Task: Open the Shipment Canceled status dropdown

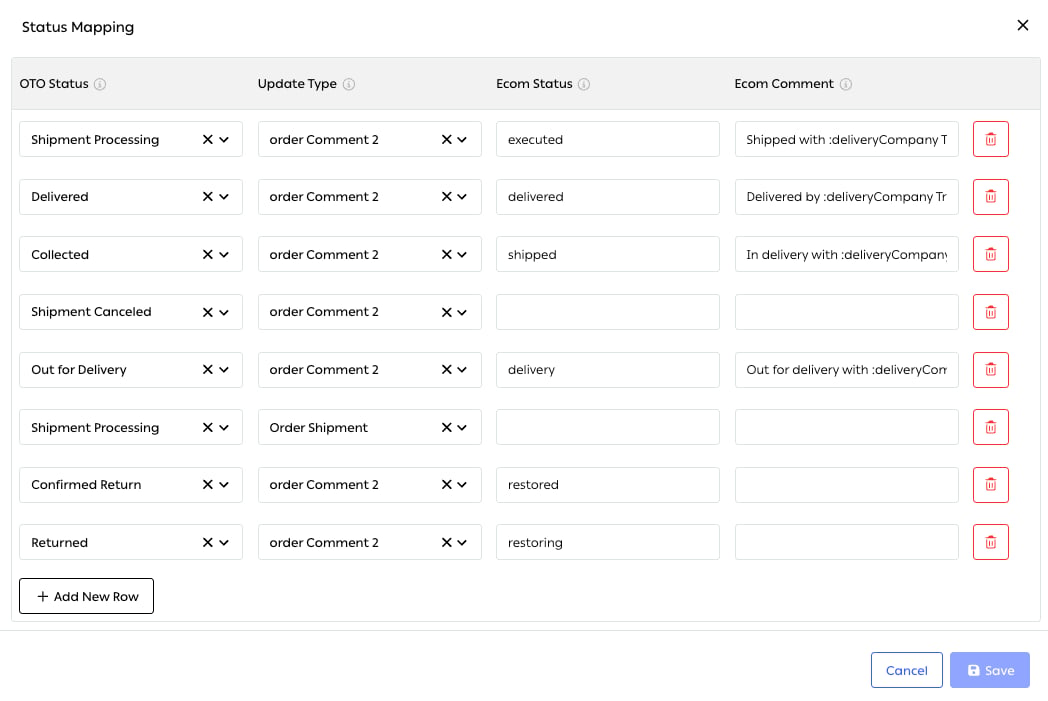Action: (x=224, y=312)
